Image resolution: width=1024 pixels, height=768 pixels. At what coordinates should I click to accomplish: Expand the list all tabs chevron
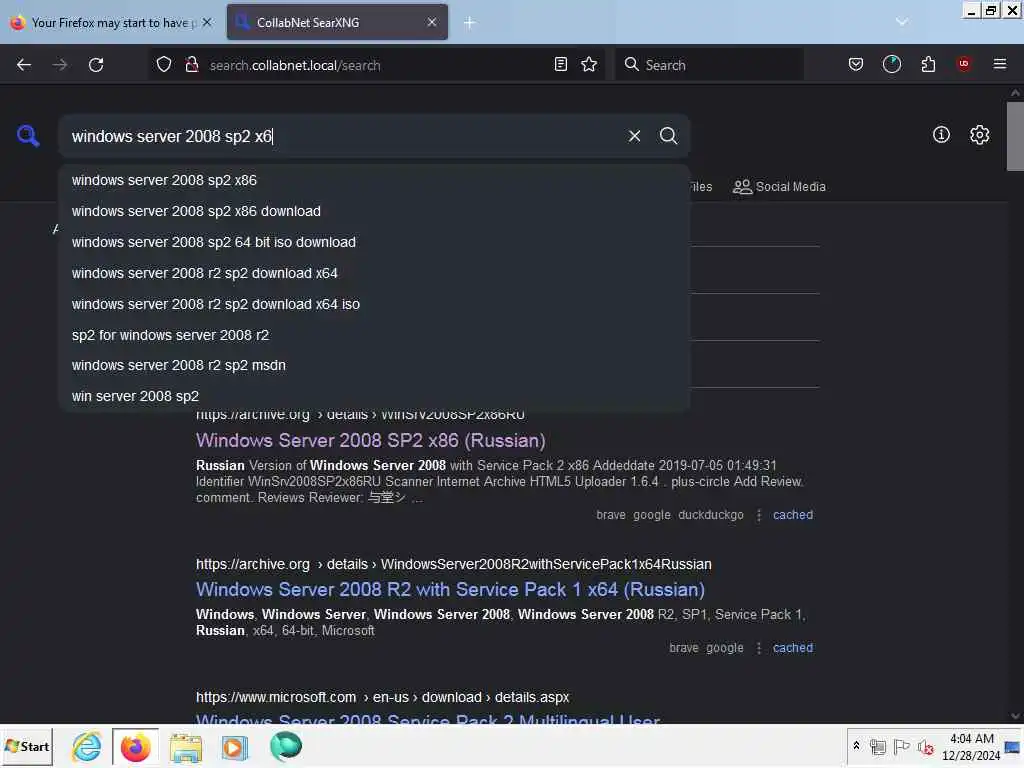point(902,22)
